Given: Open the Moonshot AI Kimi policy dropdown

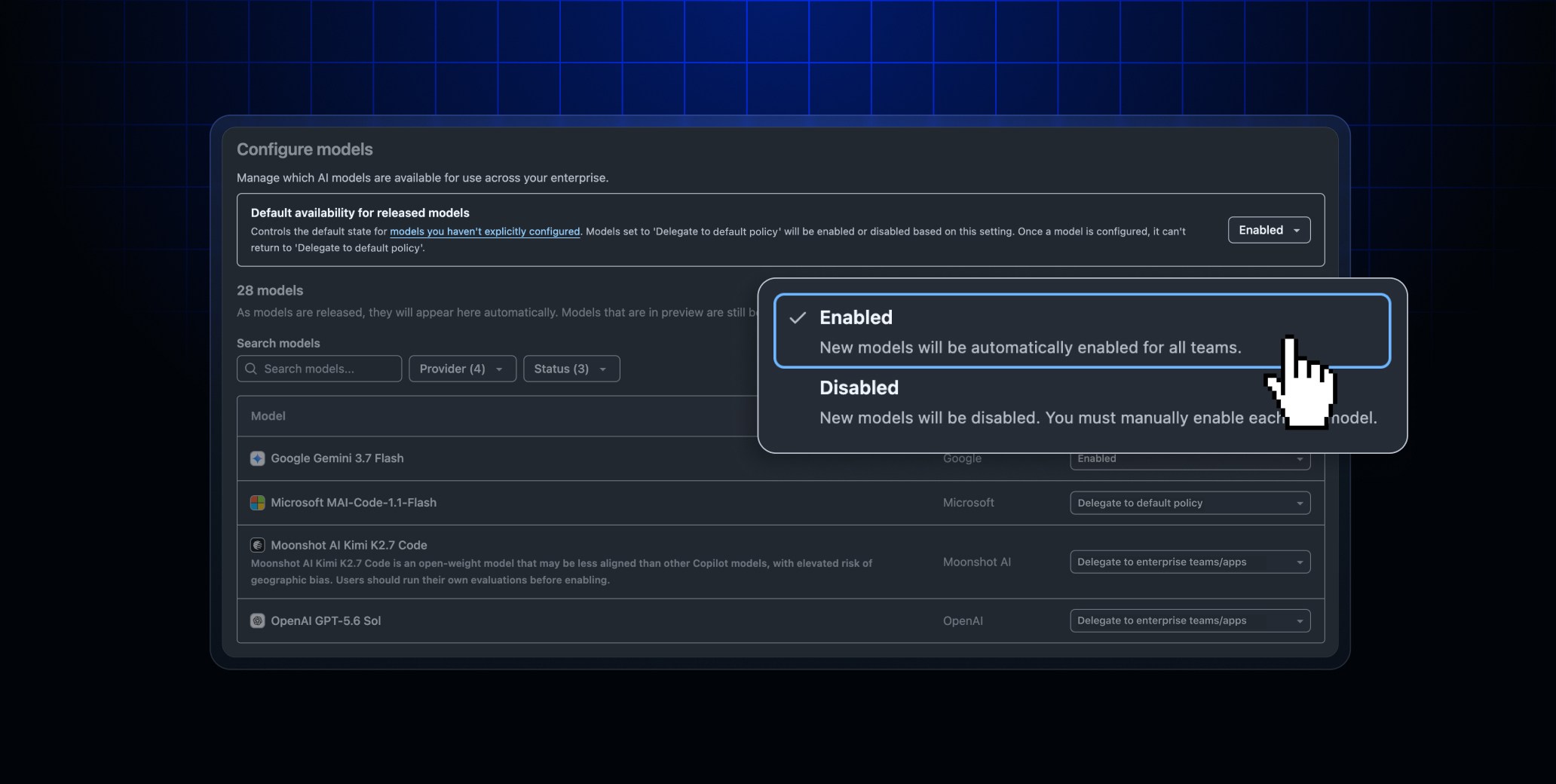Looking at the screenshot, I should point(1190,562).
